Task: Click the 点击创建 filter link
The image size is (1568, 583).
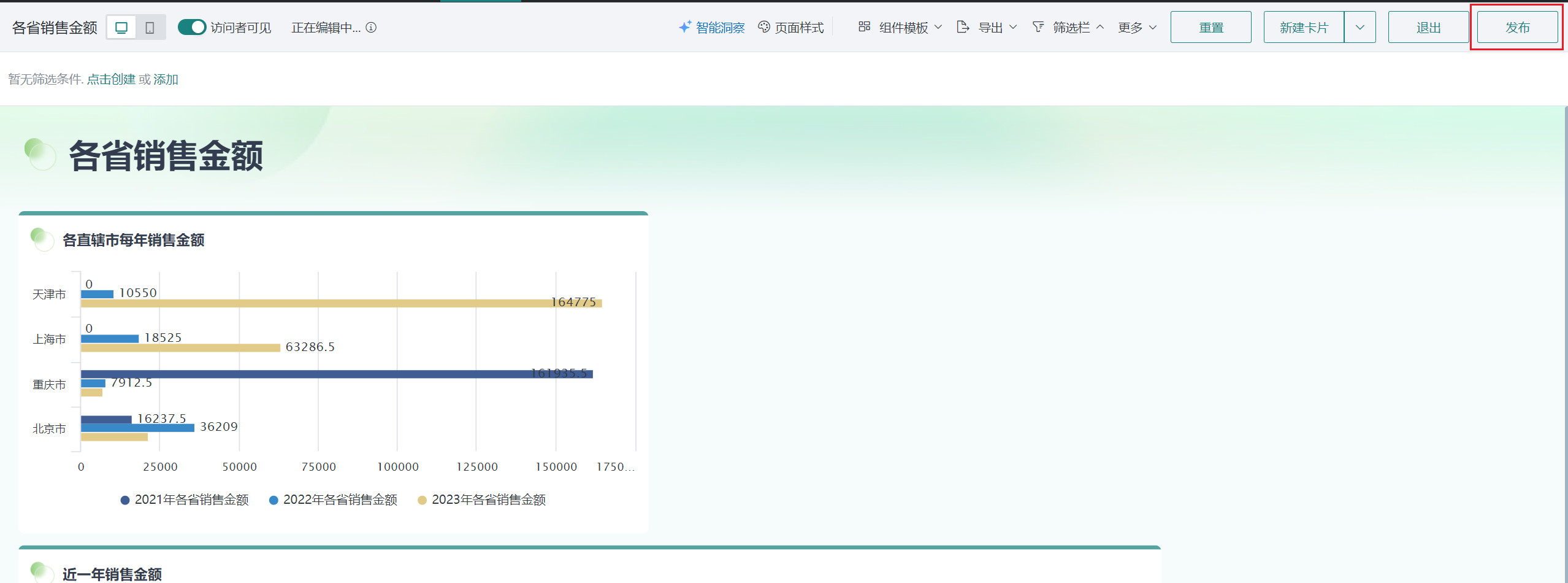Action: pos(111,79)
